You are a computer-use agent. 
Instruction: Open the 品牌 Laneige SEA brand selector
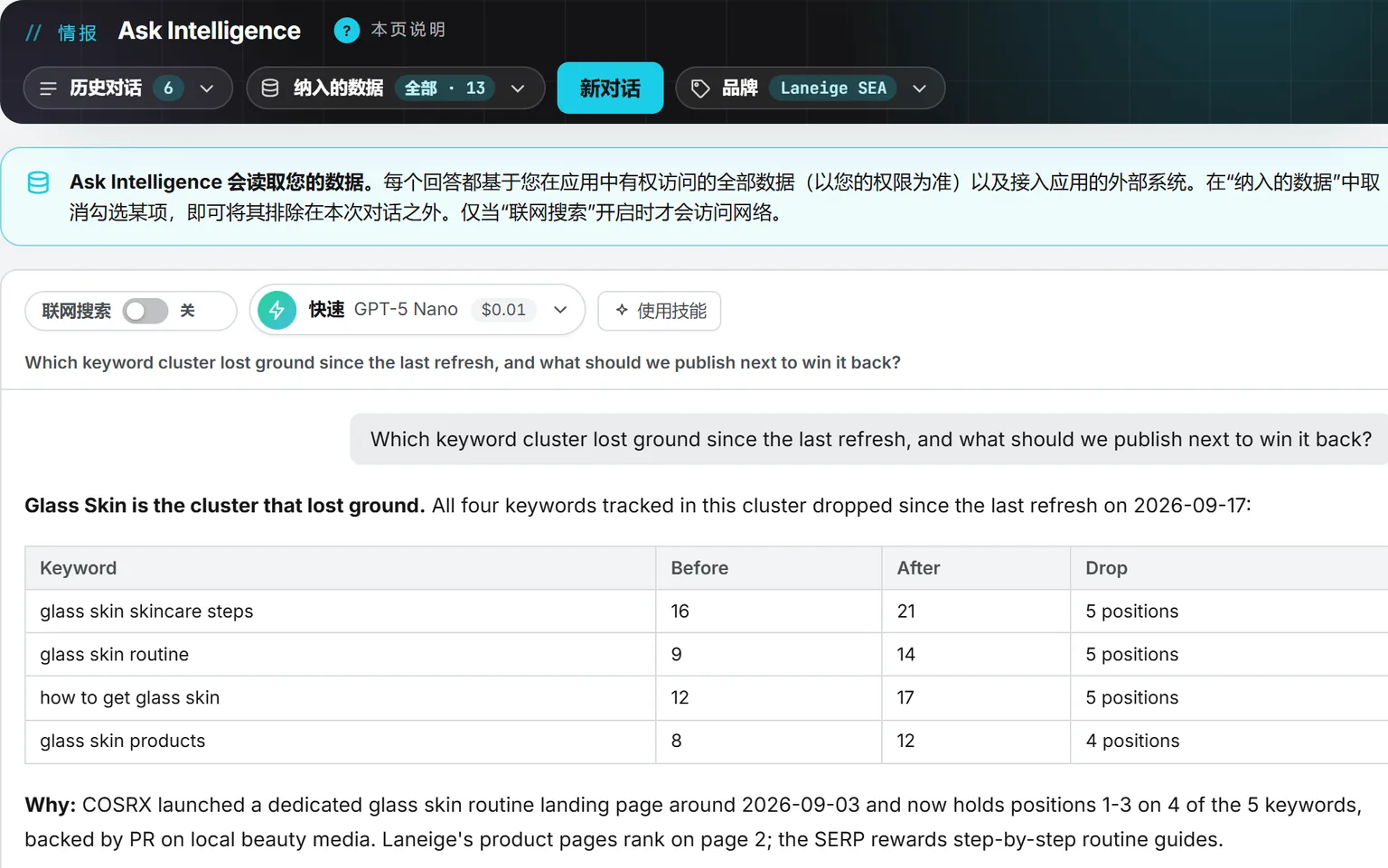pos(811,89)
